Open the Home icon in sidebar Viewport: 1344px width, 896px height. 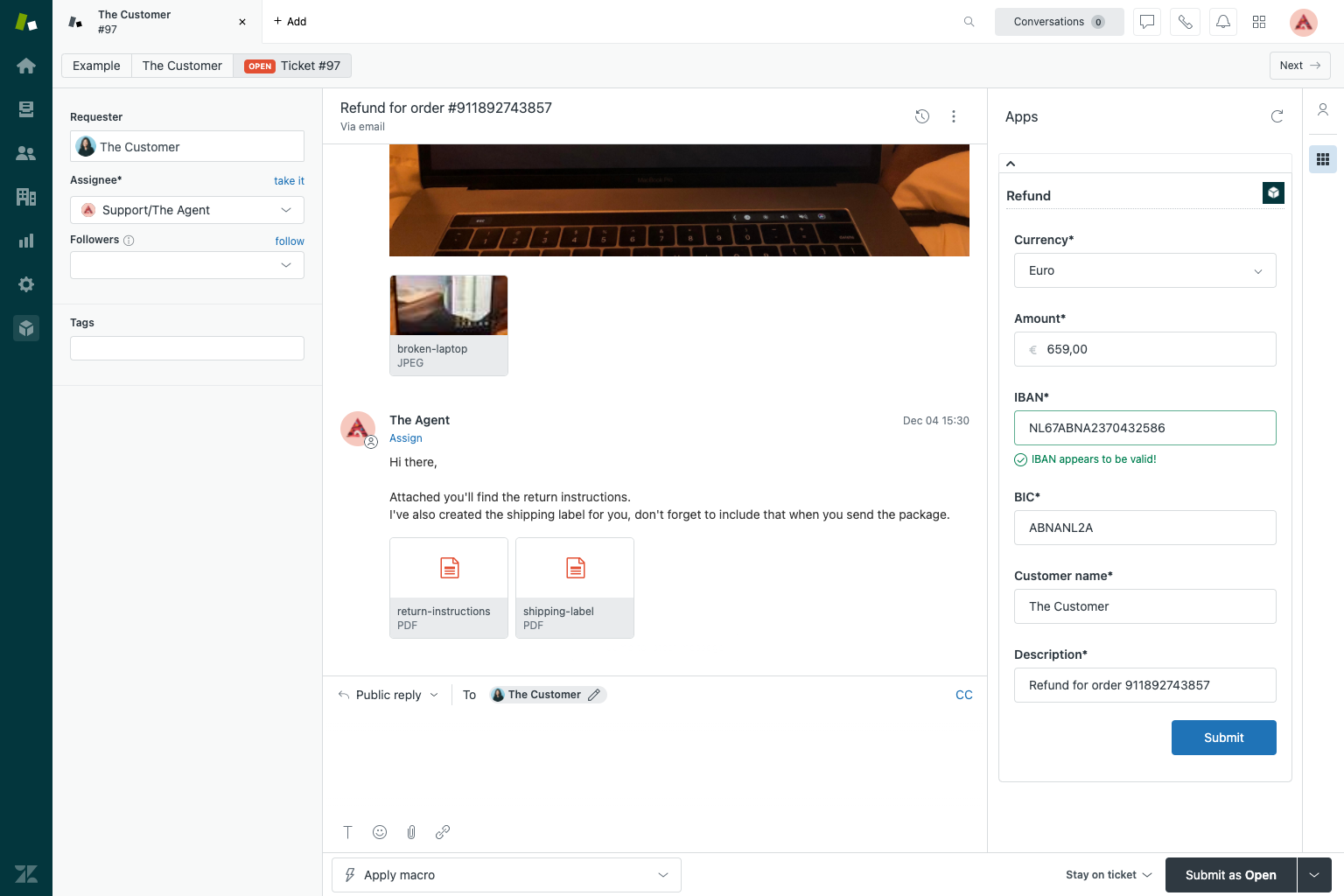coord(26,66)
